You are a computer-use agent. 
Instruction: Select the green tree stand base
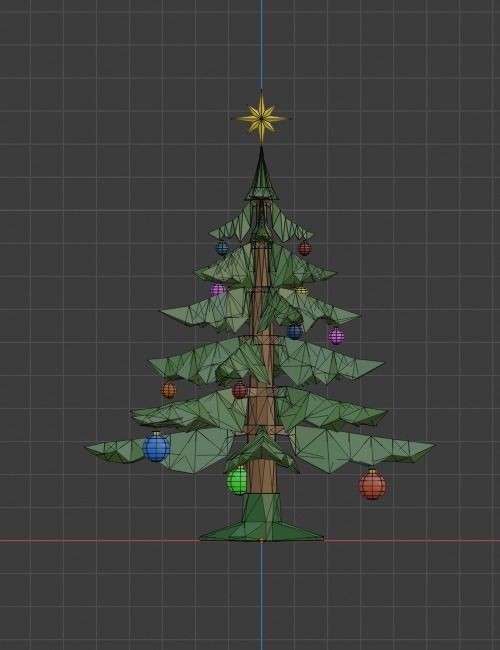[261, 517]
